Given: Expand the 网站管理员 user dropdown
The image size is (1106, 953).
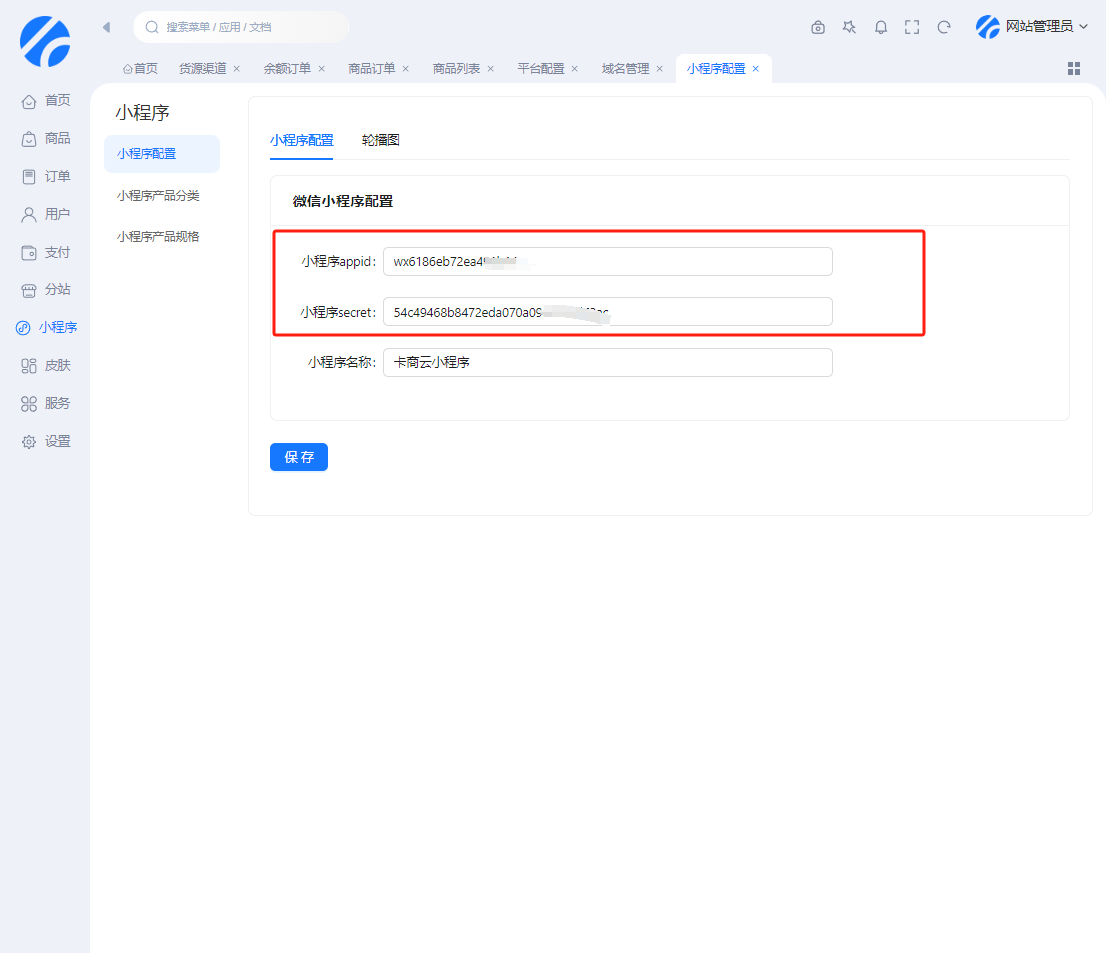Looking at the screenshot, I should tap(1032, 27).
